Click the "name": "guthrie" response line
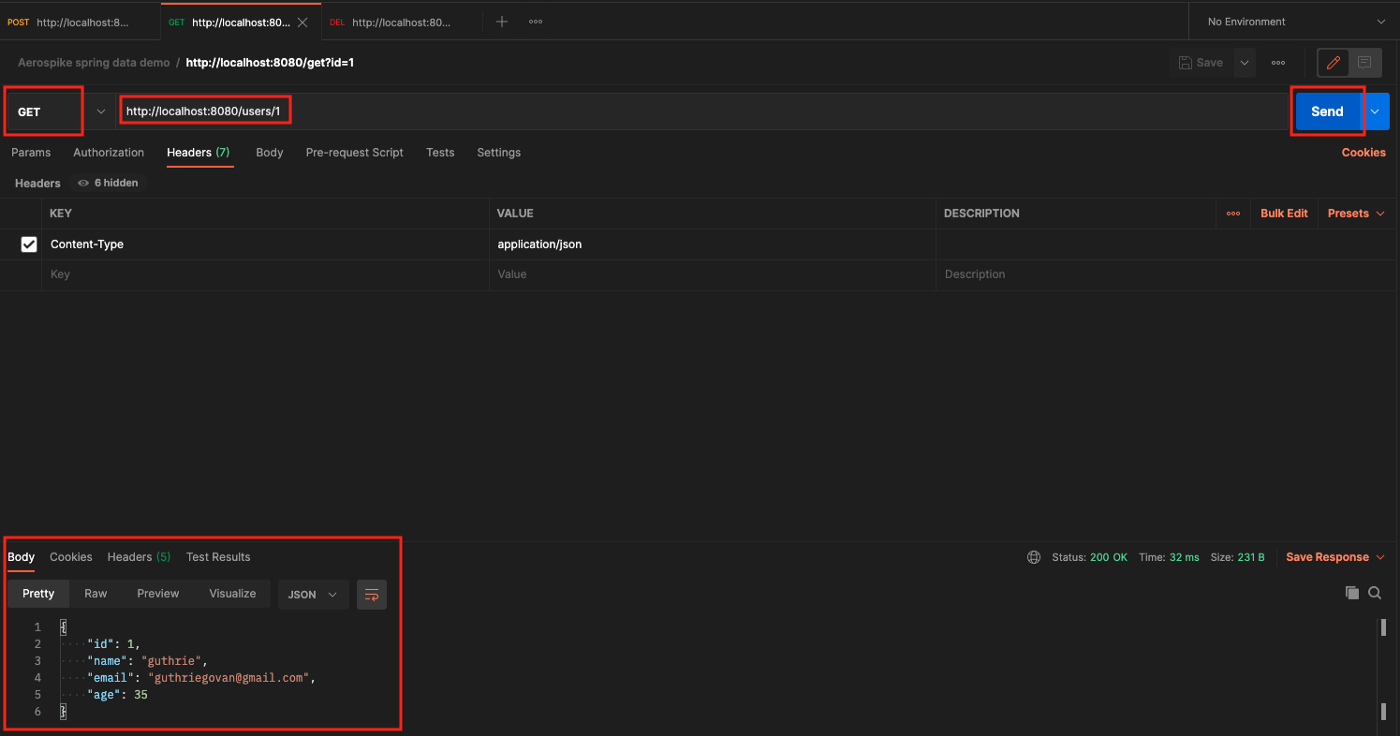Image resolution: width=1400 pixels, height=736 pixels. click(x=147, y=660)
